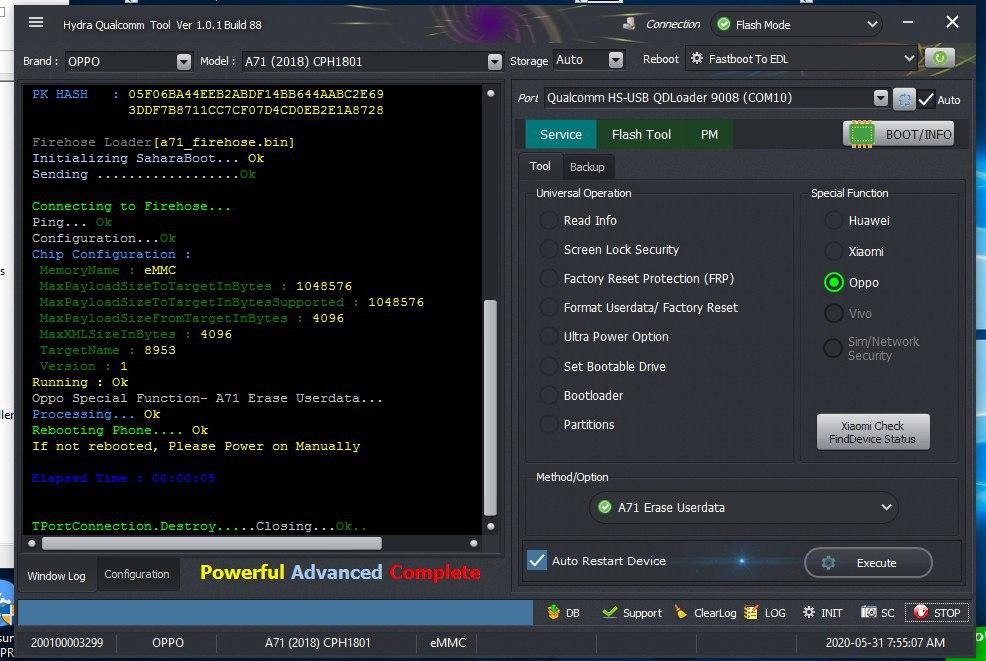The height and width of the screenshot is (661, 986).
Task: Click TPortConnection.Destroy log line
Action: pyautogui.click(x=199, y=526)
